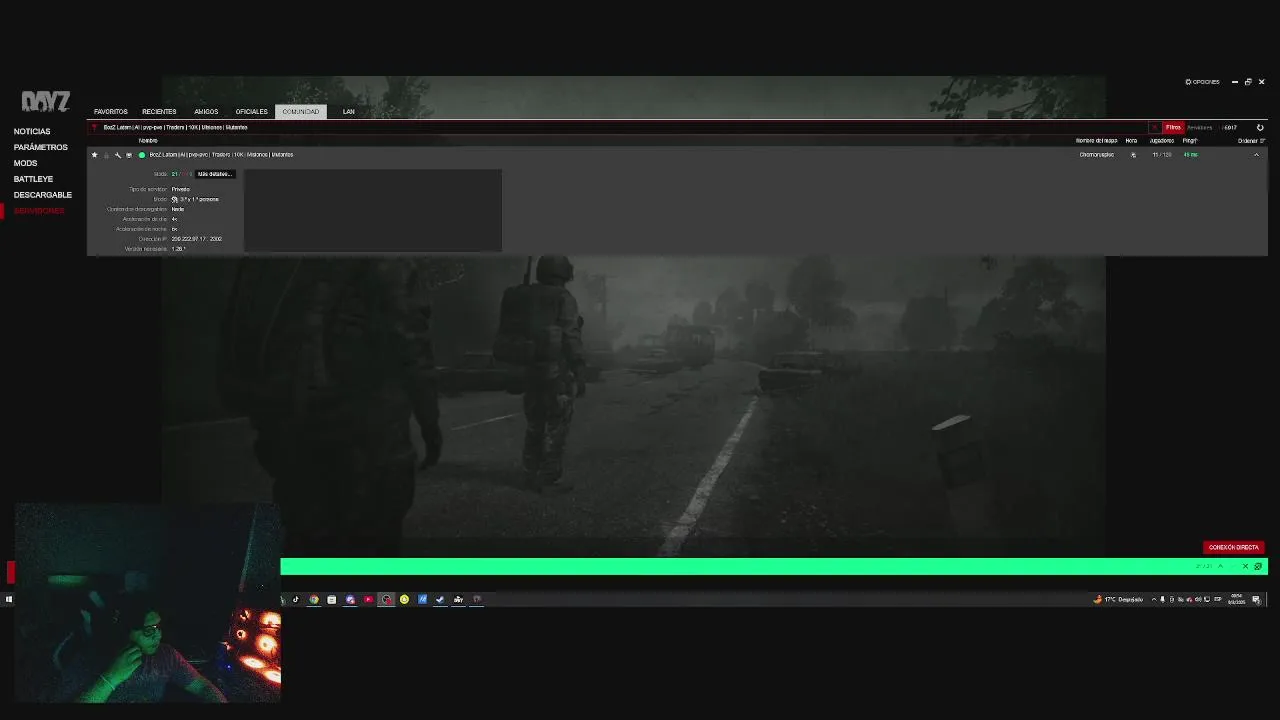This screenshot has width=1280, height=720.
Task: Click the CONEXIÓN DIRECTA button
Action: [1233, 547]
